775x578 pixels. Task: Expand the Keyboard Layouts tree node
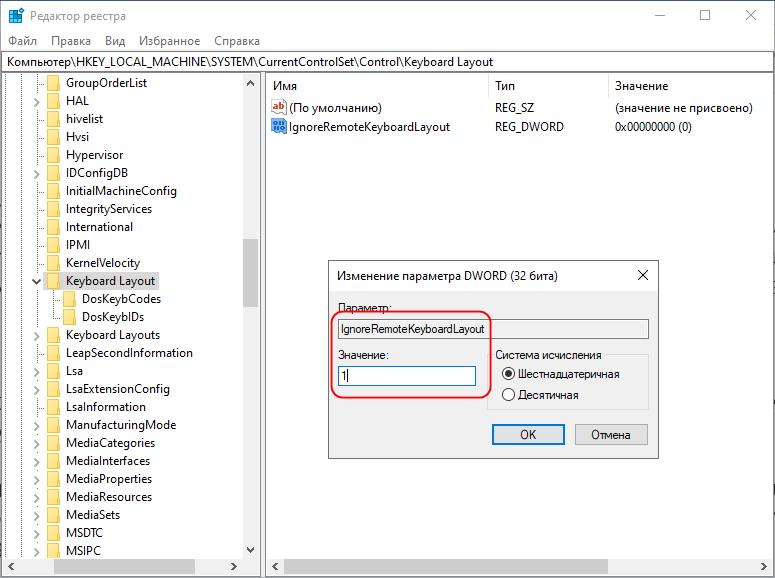tap(36, 336)
